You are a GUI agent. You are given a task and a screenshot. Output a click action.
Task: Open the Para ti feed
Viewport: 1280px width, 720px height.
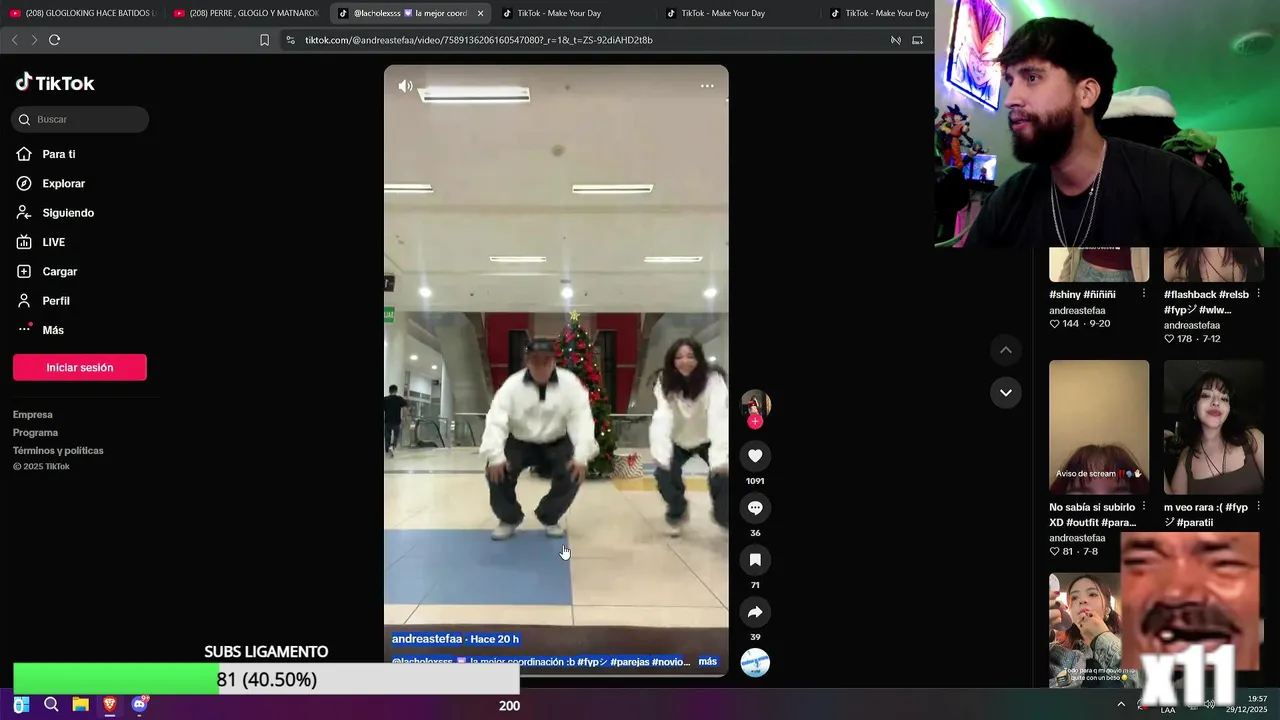58,154
